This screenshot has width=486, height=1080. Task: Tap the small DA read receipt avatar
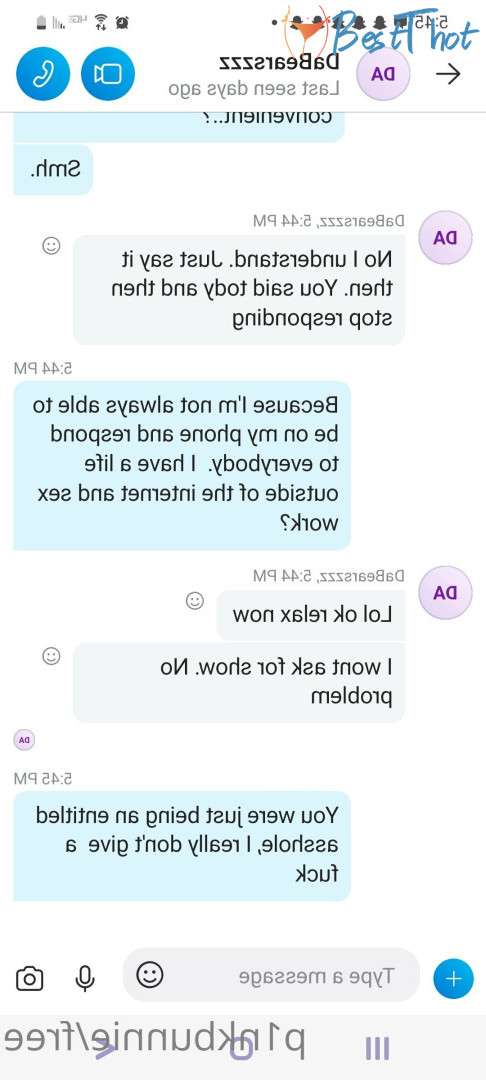(x=24, y=740)
